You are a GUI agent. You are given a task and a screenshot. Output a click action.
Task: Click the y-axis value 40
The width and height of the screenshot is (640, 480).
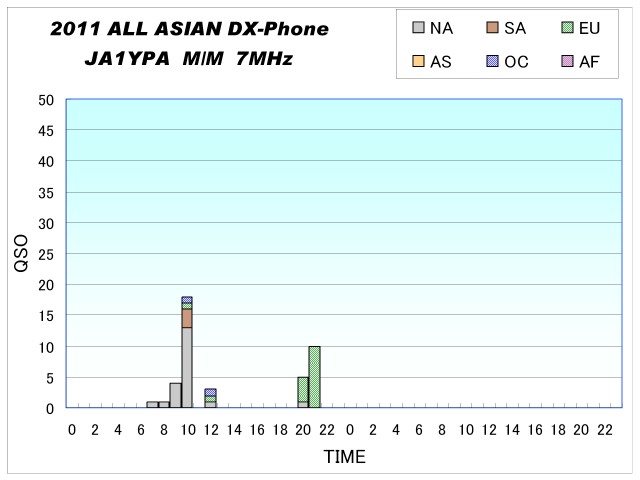[x=46, y=162]
